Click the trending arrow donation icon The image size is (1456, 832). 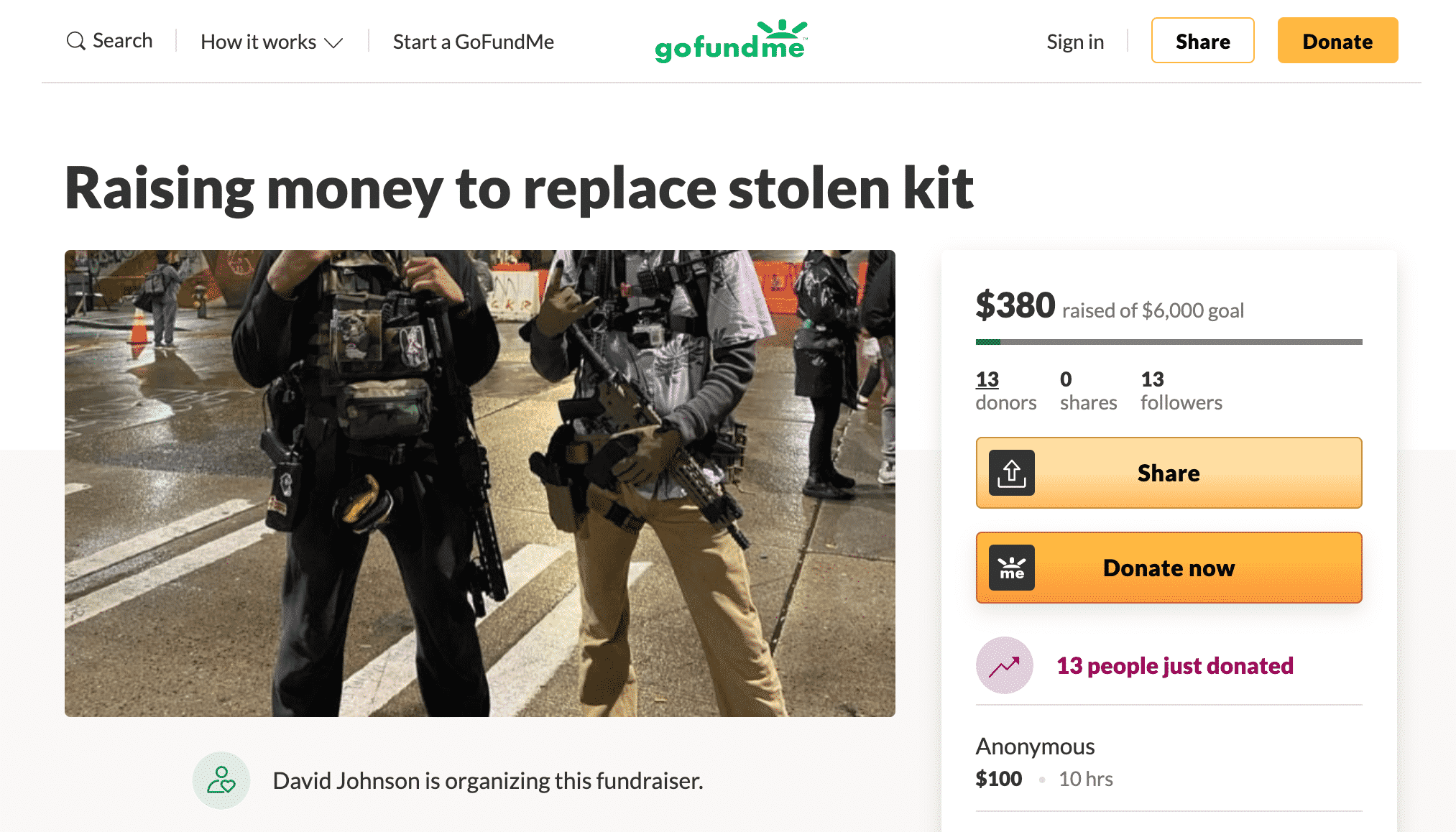coord(1004,665)
